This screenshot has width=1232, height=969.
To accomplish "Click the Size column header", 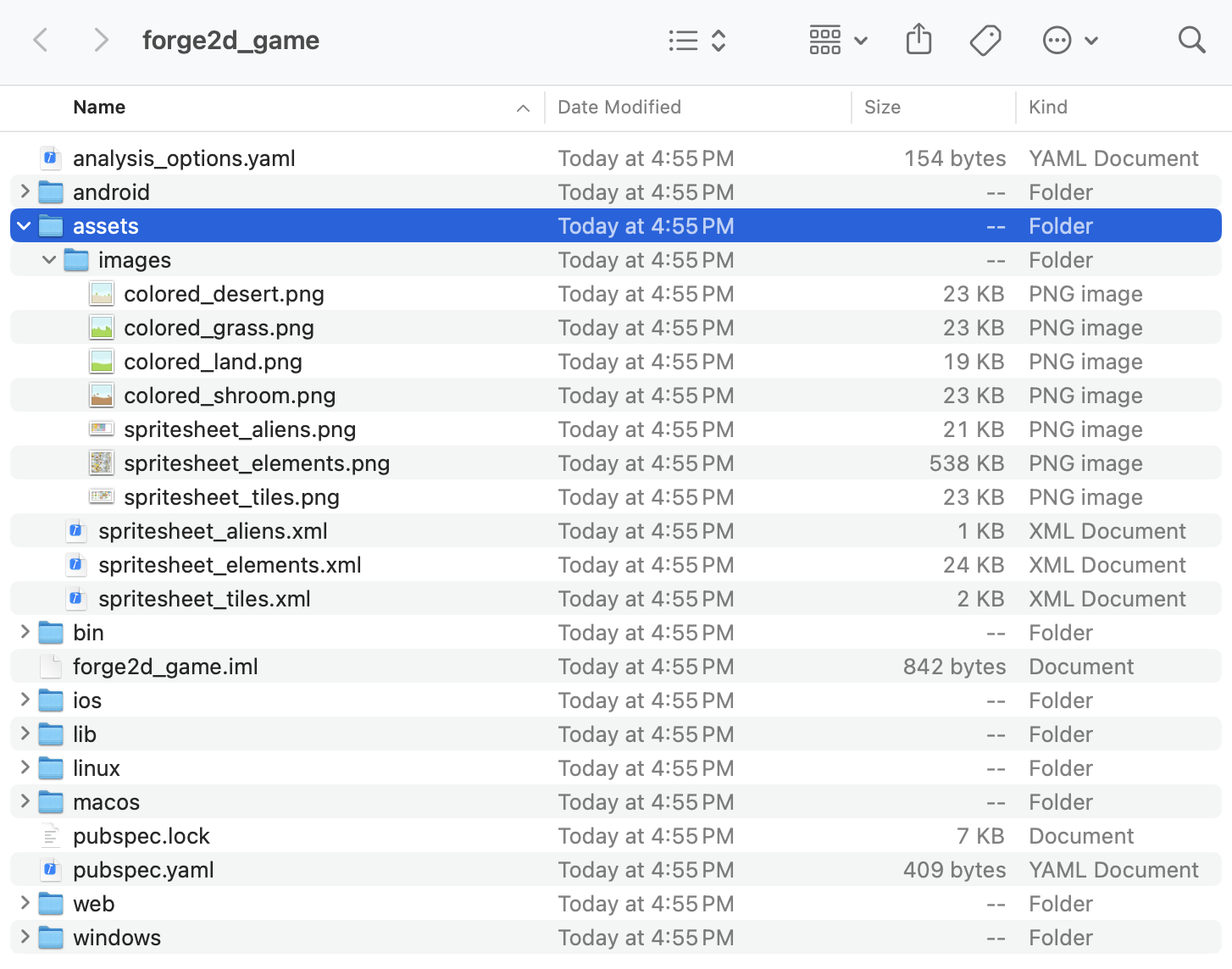I will tap(882, 107).
